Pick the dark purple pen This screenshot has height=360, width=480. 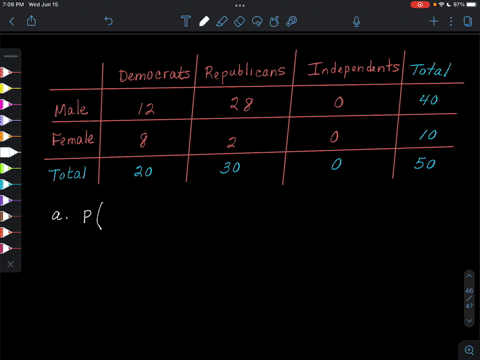(x=9, y=200)
